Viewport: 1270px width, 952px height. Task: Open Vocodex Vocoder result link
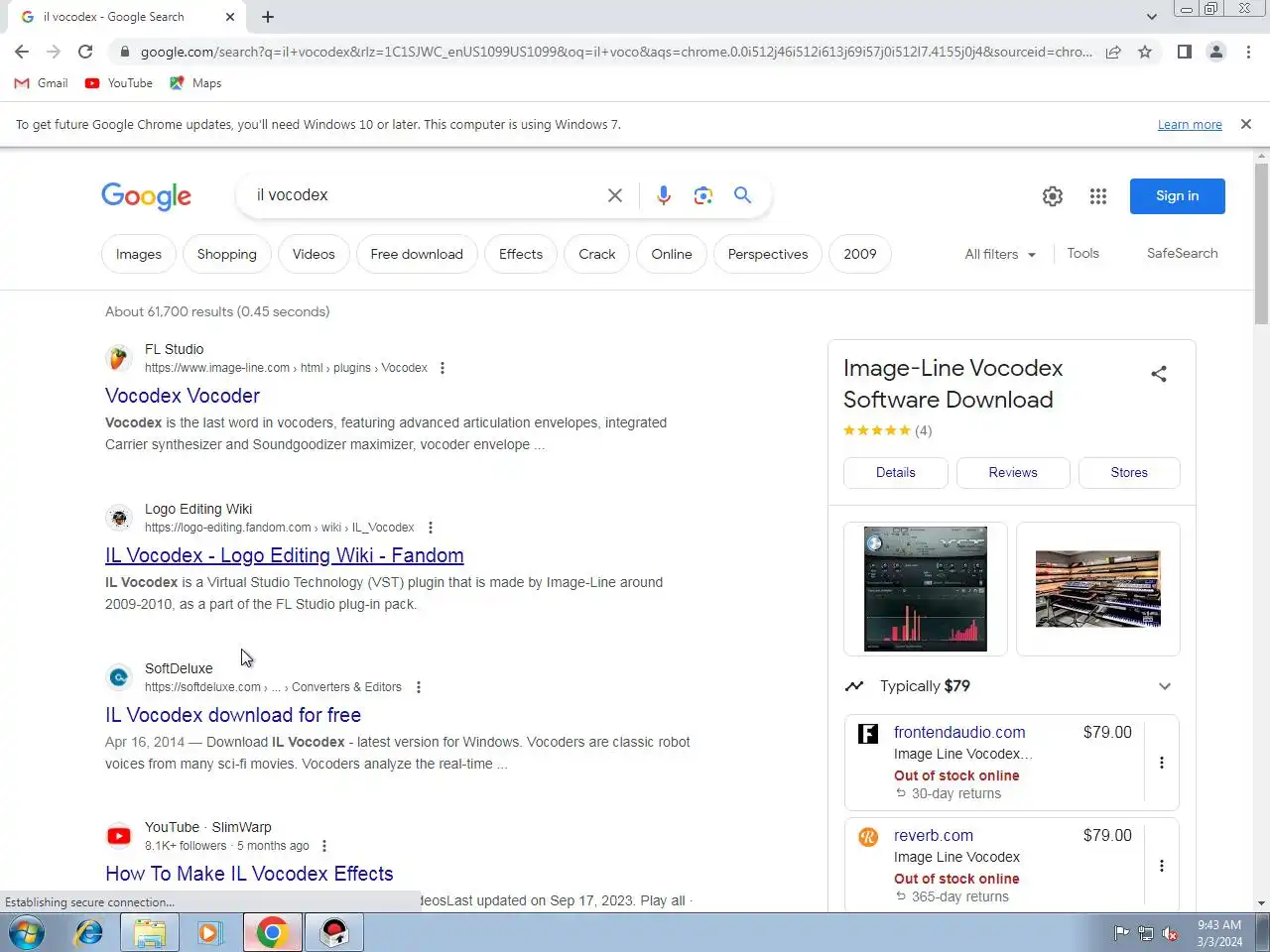pyautogui.click(x=183, y=396)
